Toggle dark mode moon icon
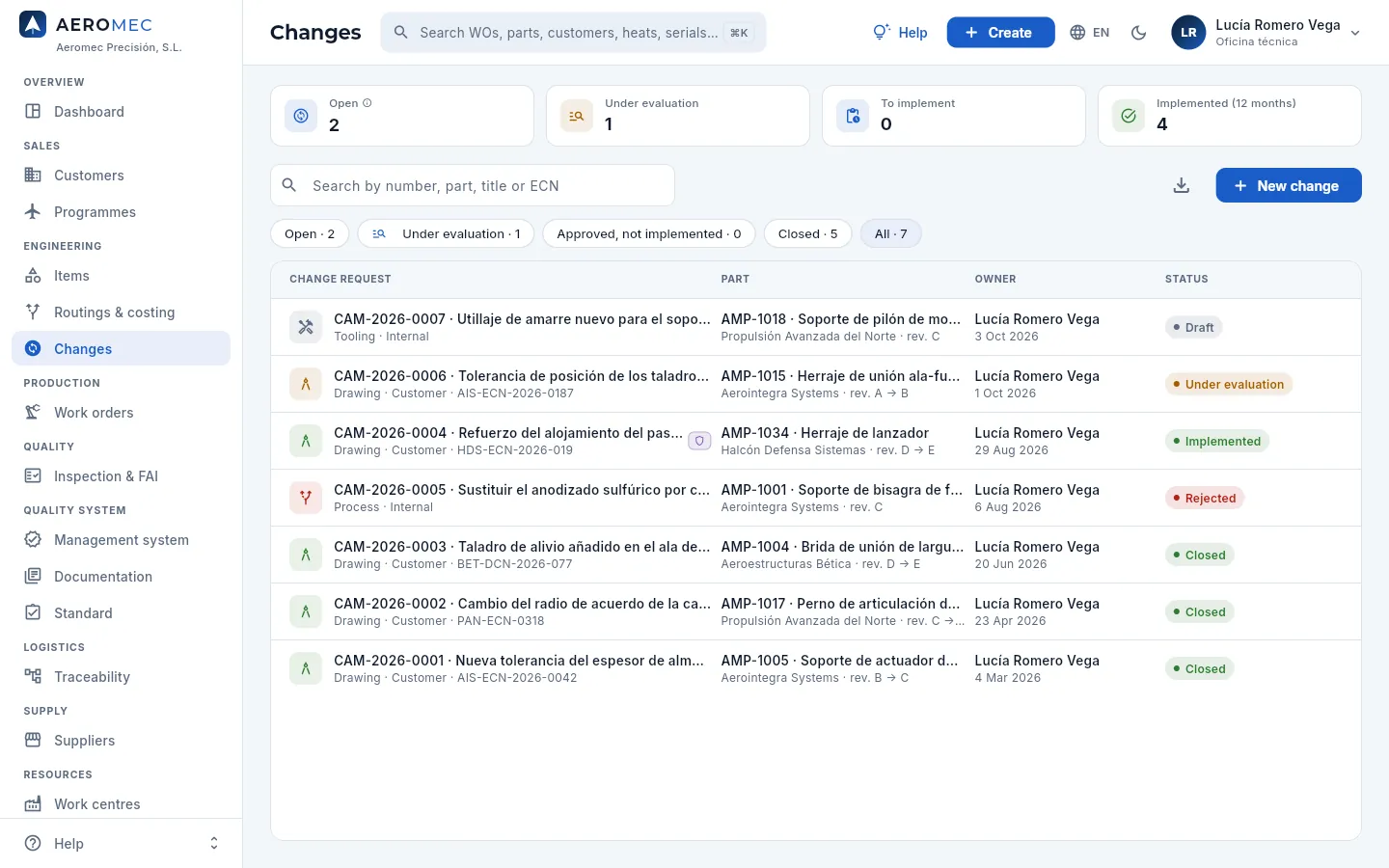 click(x=1138, y=33)
